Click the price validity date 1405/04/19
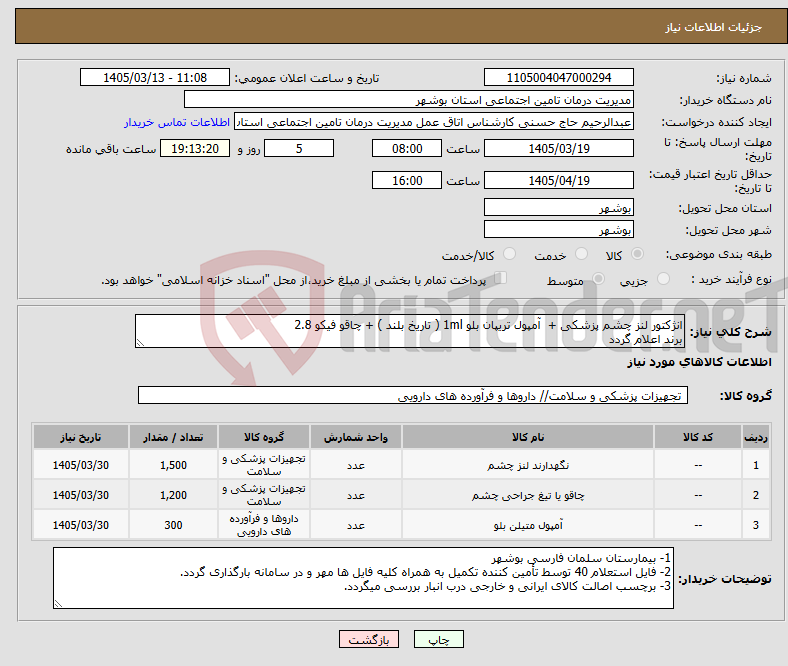The width and height of the screenshot is (788, 666). point(558,180)
